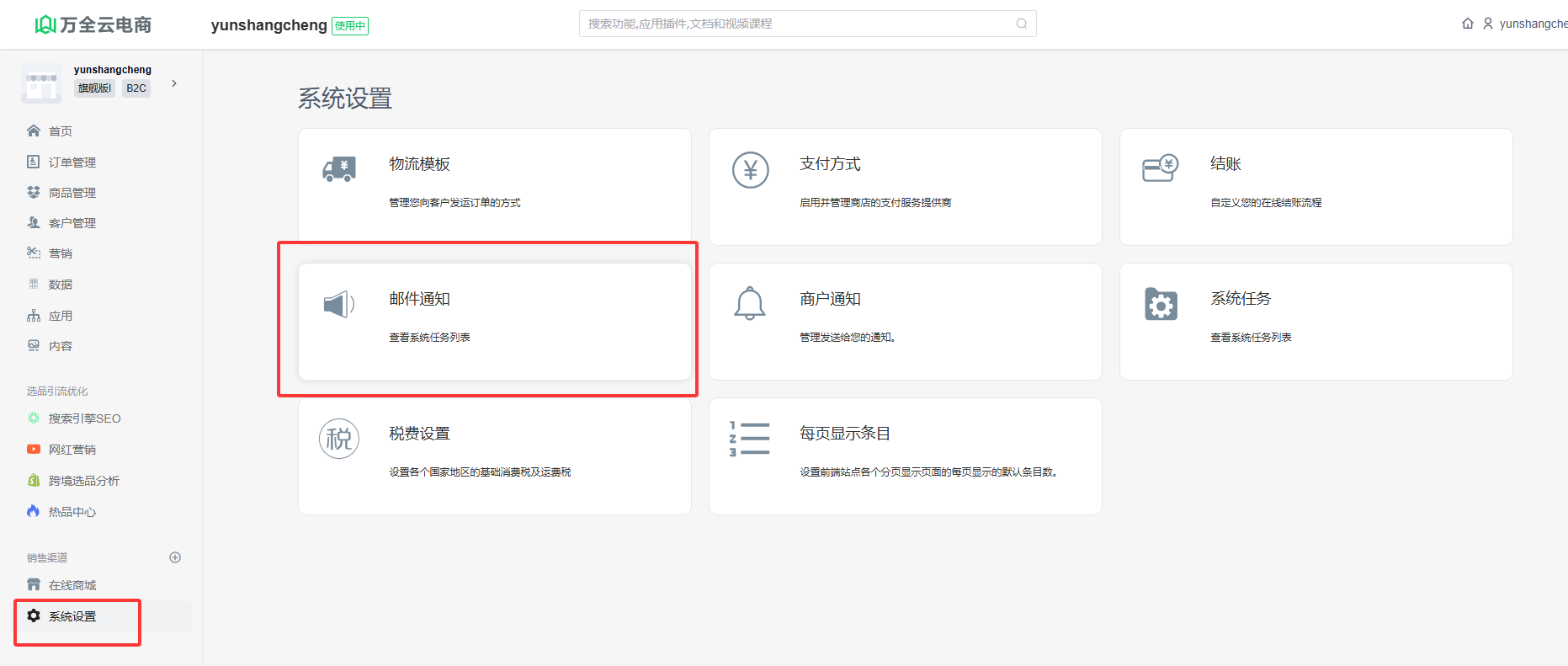Viewport: 1568px width, 666px height.
Task: Open 搜索引擎SEO in the sidebar
Action: click(x=84, y=418)
